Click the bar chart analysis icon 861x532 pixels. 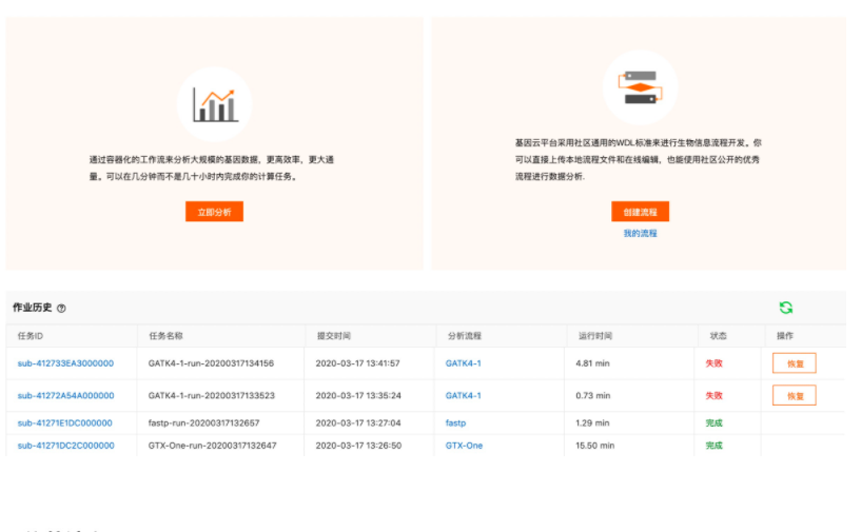coord(214,104)
